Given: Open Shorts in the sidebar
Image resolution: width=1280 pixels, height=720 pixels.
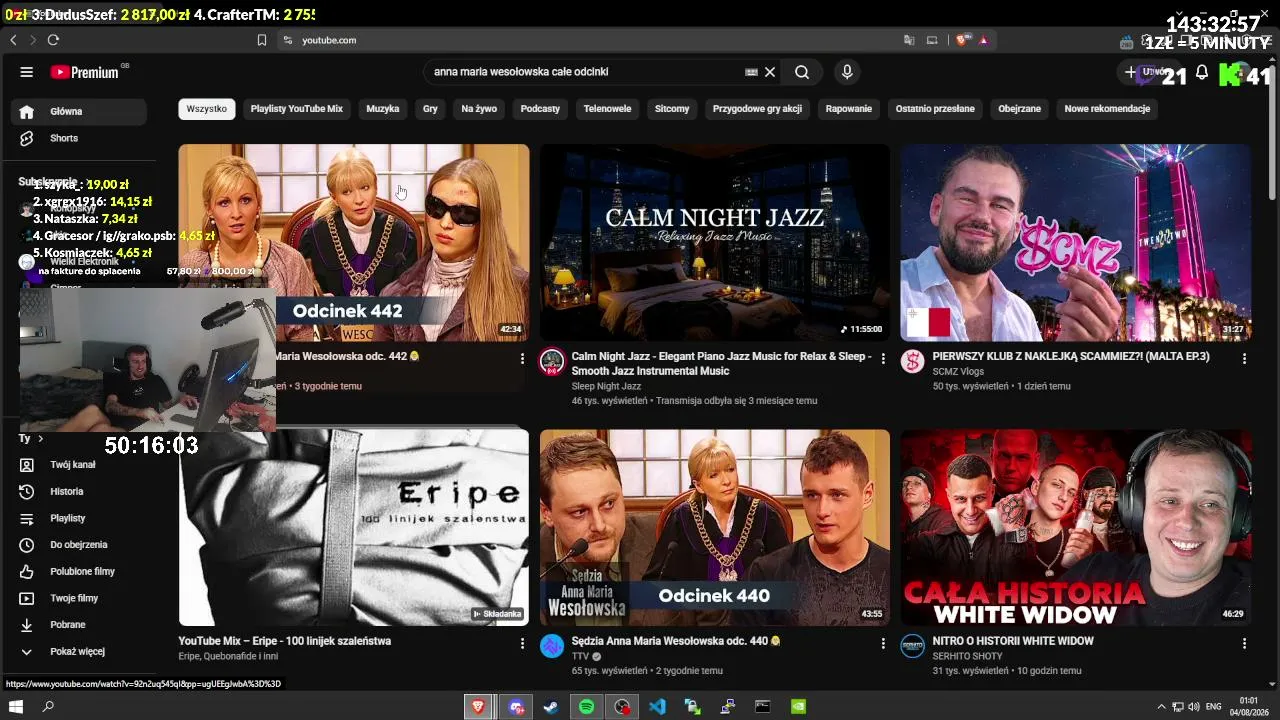Looking at the screenshot, I should click(80, 138).
